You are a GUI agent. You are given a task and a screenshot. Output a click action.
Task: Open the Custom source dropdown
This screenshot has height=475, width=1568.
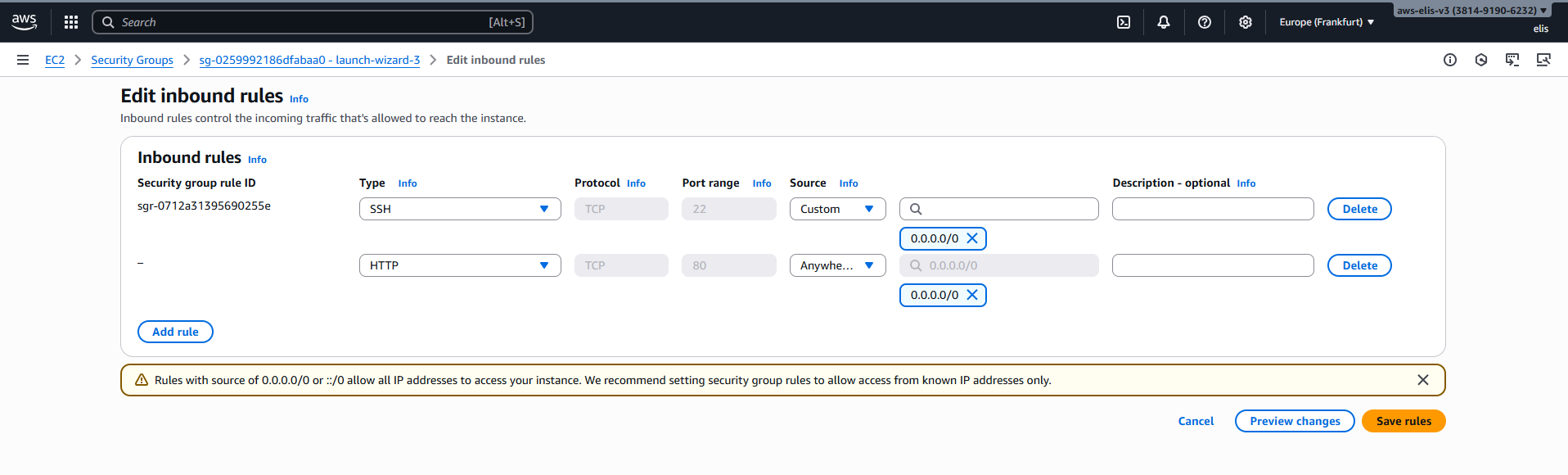[x=837, y=209]
